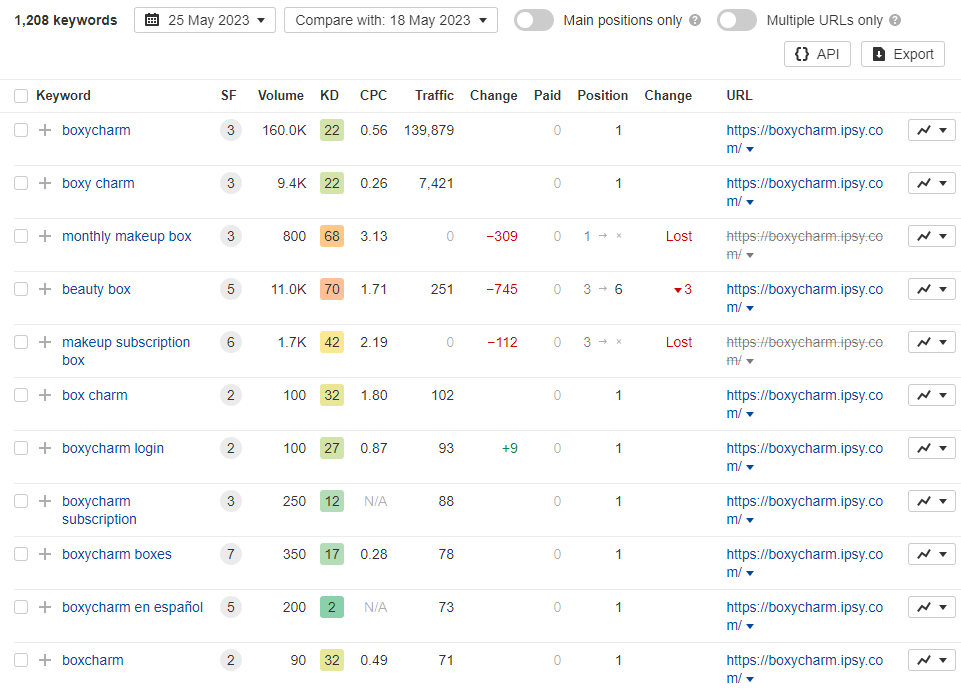Image resolution: width=961 pixels, height=691 pixels.
Task: Tick checkbox for boxcharm row
Action: (x=21, y=660)
